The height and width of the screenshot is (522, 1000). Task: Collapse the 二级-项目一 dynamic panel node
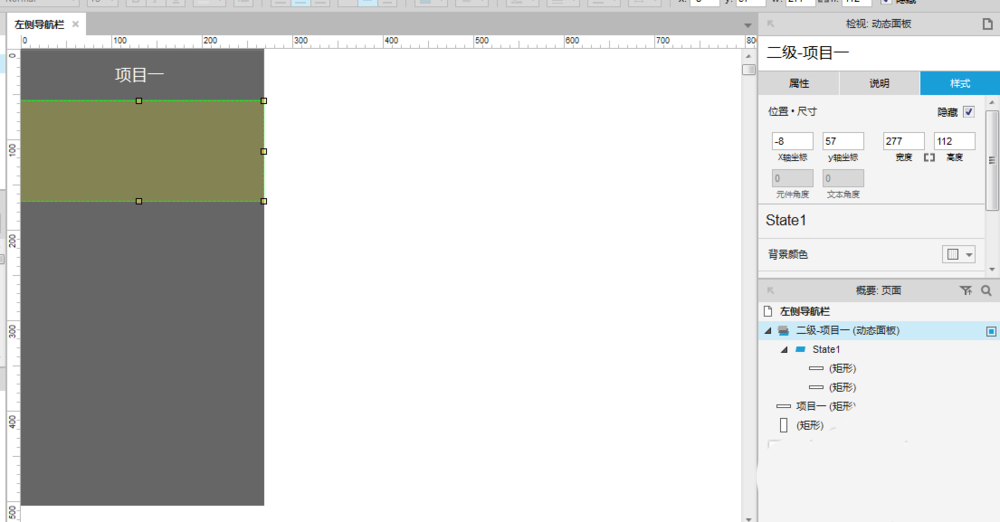click(768, 331)
